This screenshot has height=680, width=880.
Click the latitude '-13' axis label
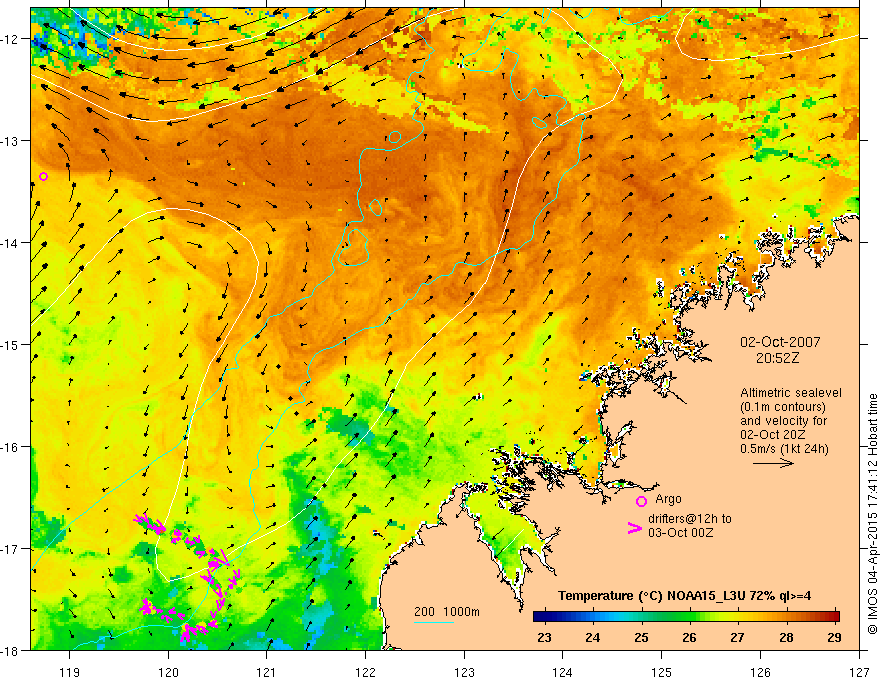[11, 140]
